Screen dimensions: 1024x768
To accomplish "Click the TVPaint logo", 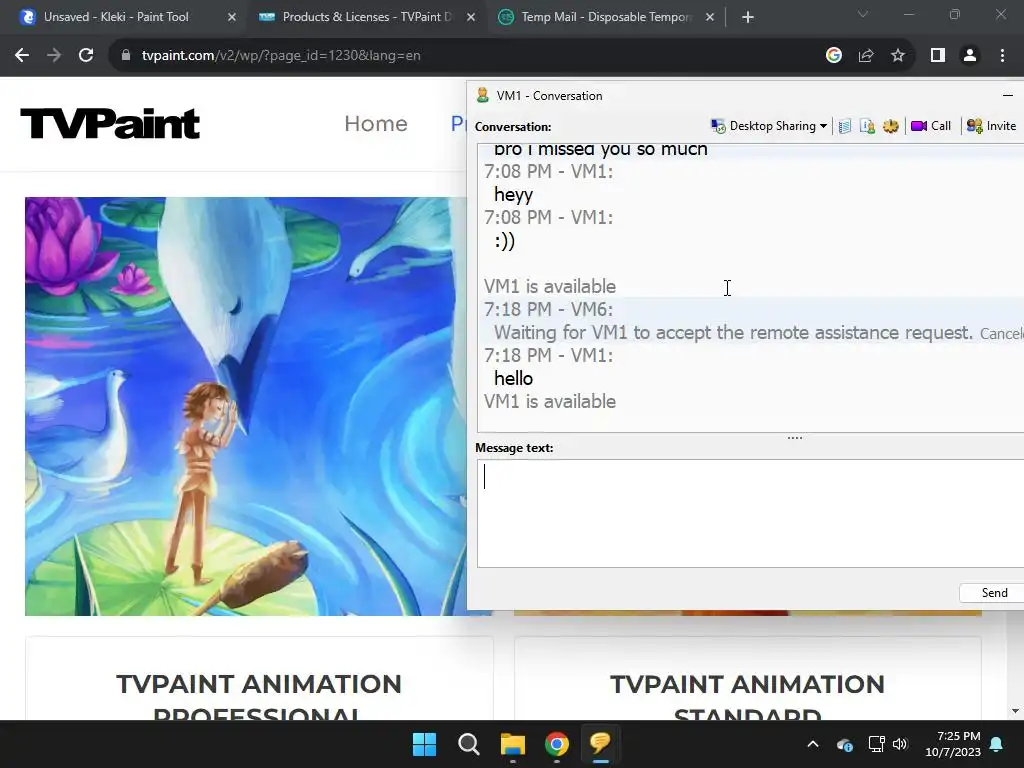I will click(x=110, y=123).
